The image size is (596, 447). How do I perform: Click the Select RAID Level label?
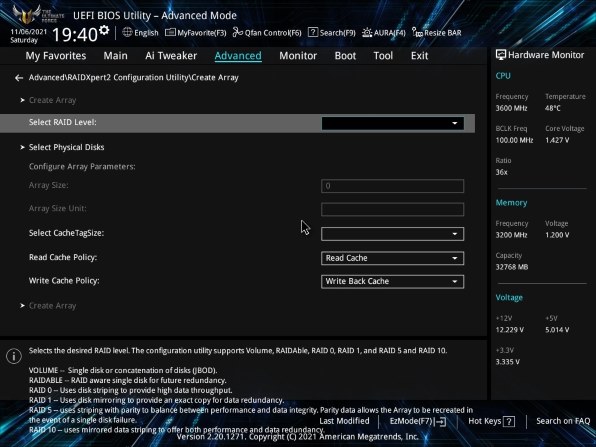click(x=63, y=122)
